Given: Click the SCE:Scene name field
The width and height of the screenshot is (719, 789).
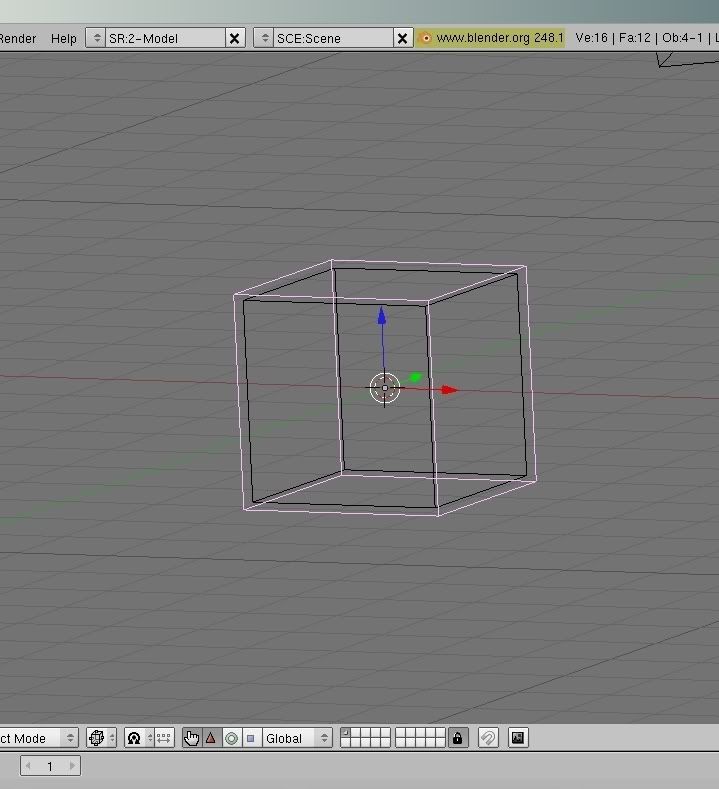Looking at the screenshot, I should [x=333, y=38].
